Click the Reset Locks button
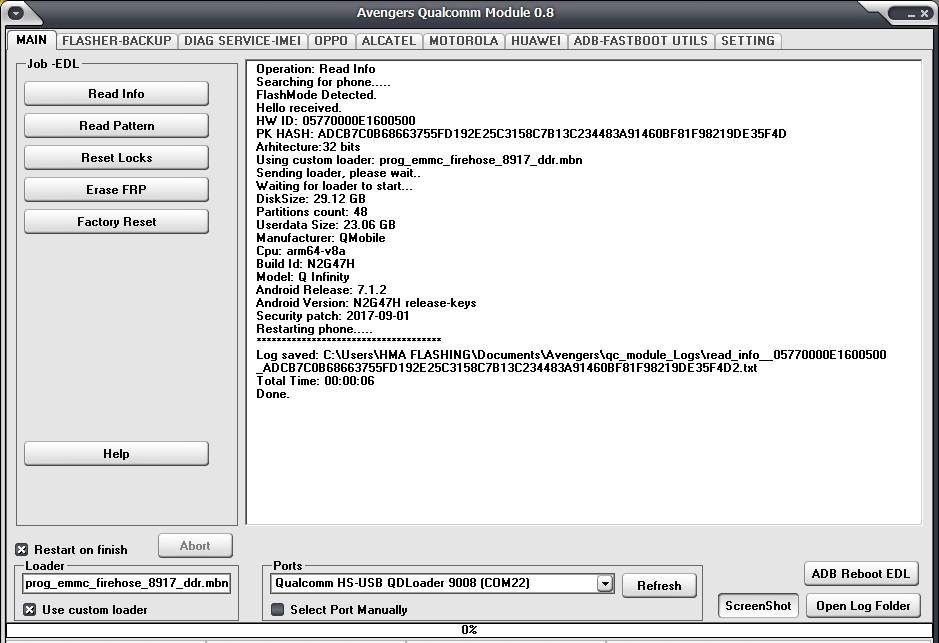The width and height of the screenshot is (939, 643). tap(116, 158)
